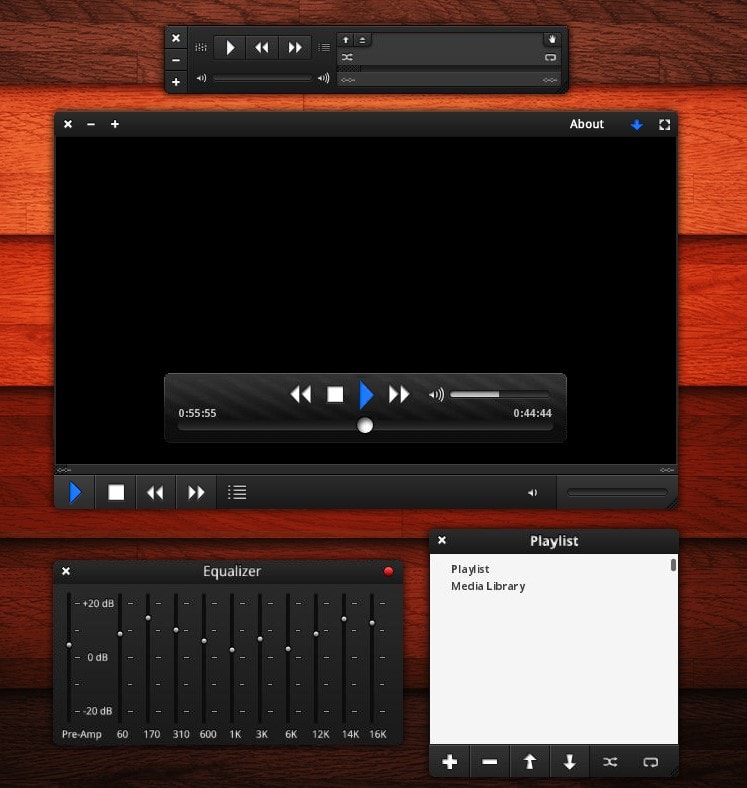Adjust the 60 Hz equalizer band

[120, 635]
